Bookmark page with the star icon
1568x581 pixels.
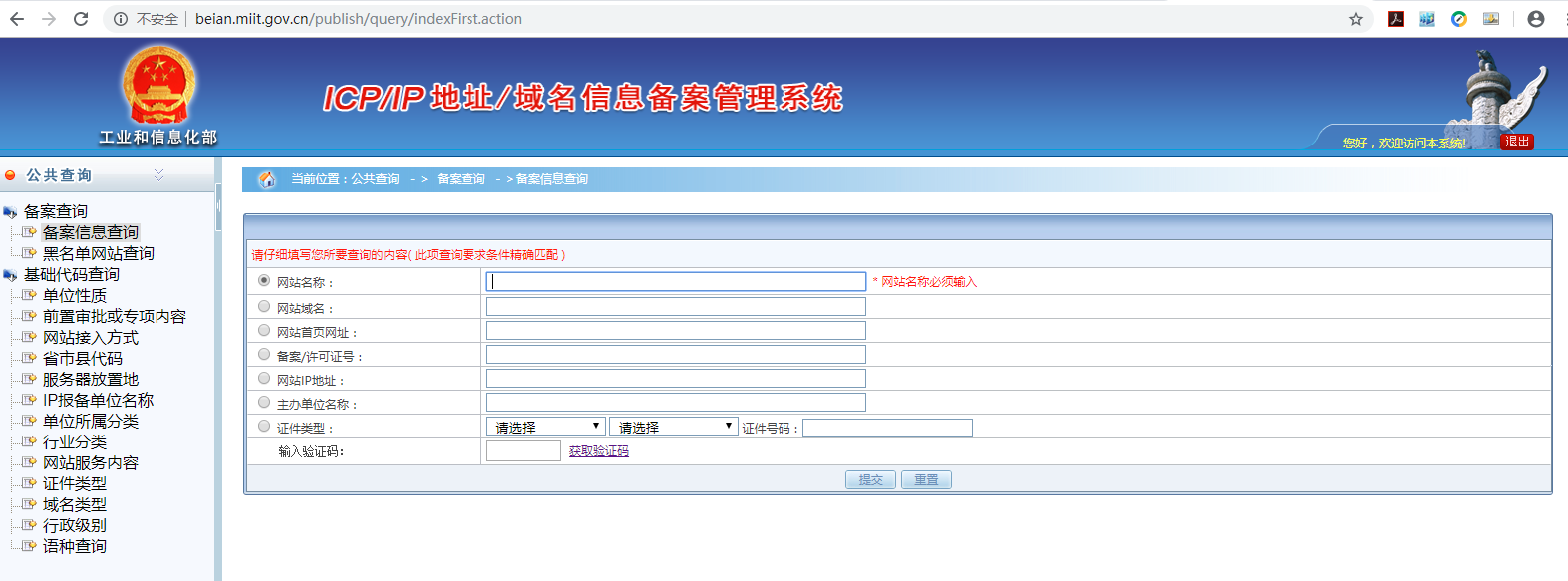click(x=1356, y=19)
